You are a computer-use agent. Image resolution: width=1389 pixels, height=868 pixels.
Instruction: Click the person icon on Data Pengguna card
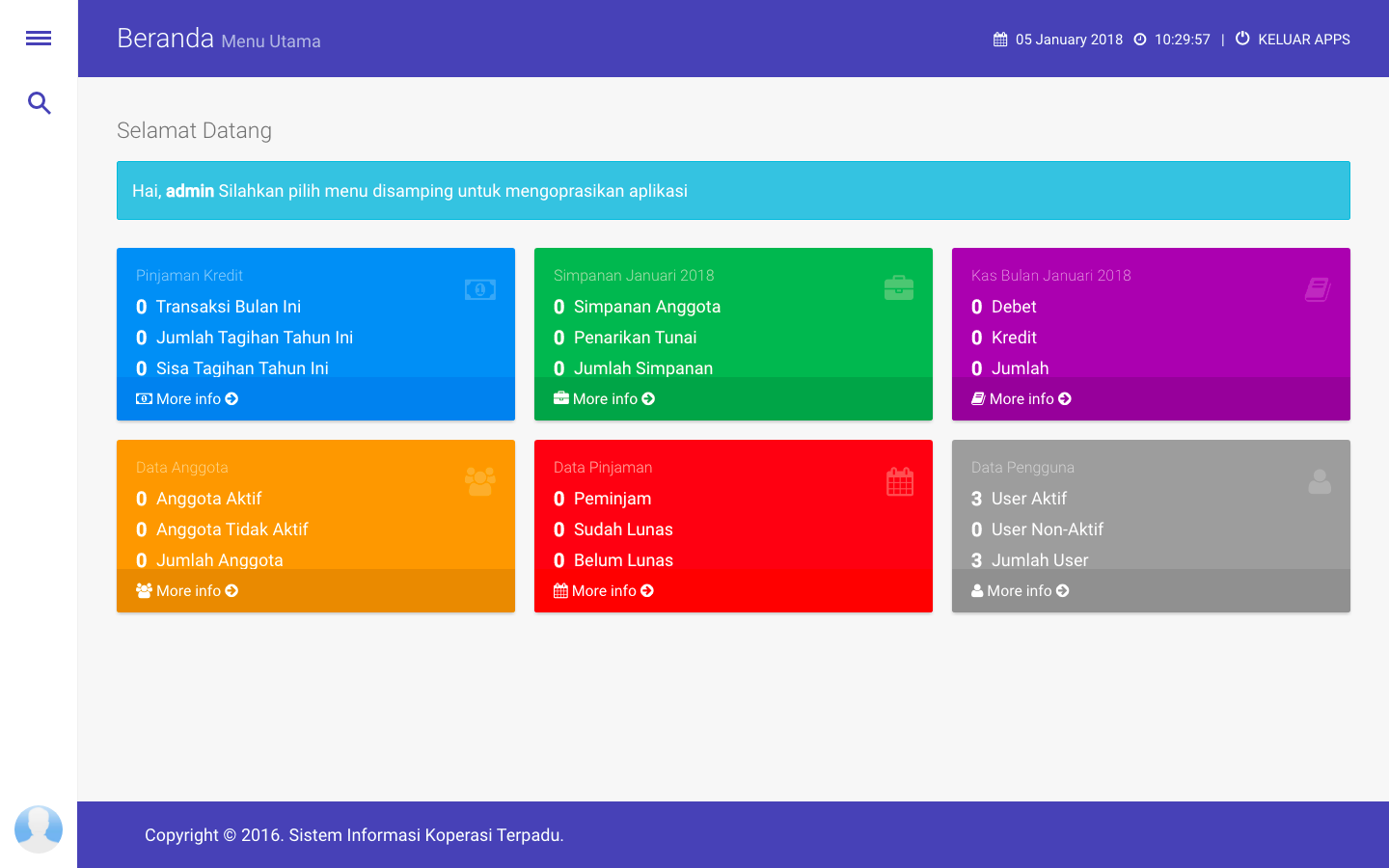(x=1319, y=481)
